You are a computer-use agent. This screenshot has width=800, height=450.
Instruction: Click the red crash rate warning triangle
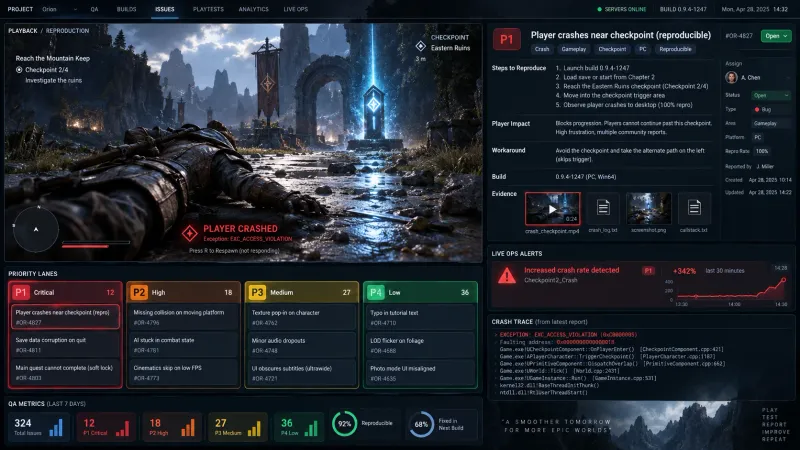[507, 276]
